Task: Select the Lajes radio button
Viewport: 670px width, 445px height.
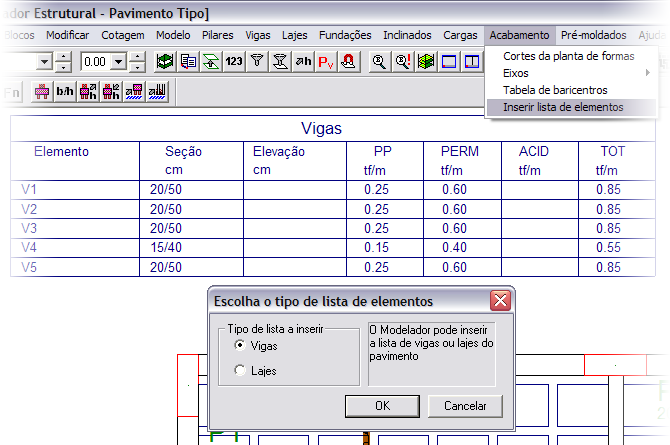Action: 239,371
